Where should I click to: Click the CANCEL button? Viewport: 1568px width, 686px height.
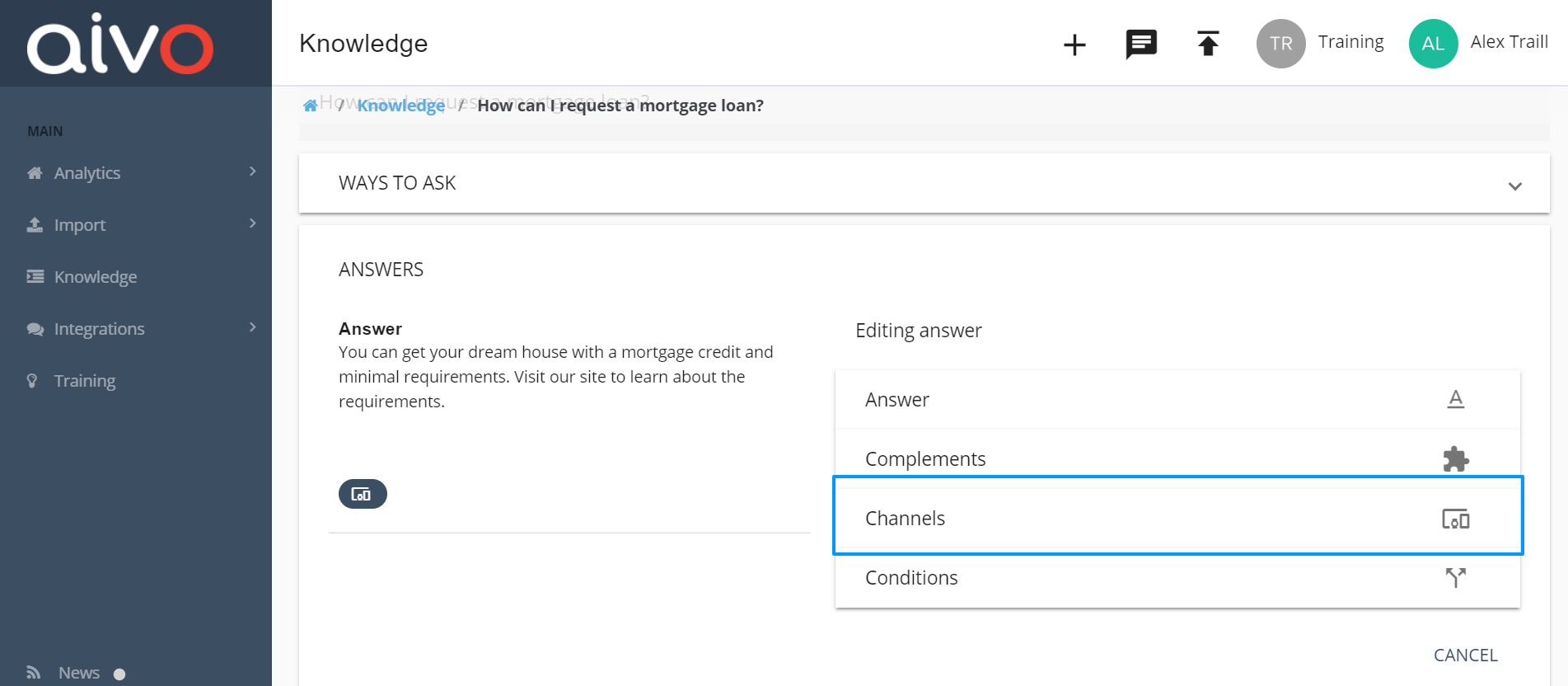pyautogui.click(x=1465, y=655)
